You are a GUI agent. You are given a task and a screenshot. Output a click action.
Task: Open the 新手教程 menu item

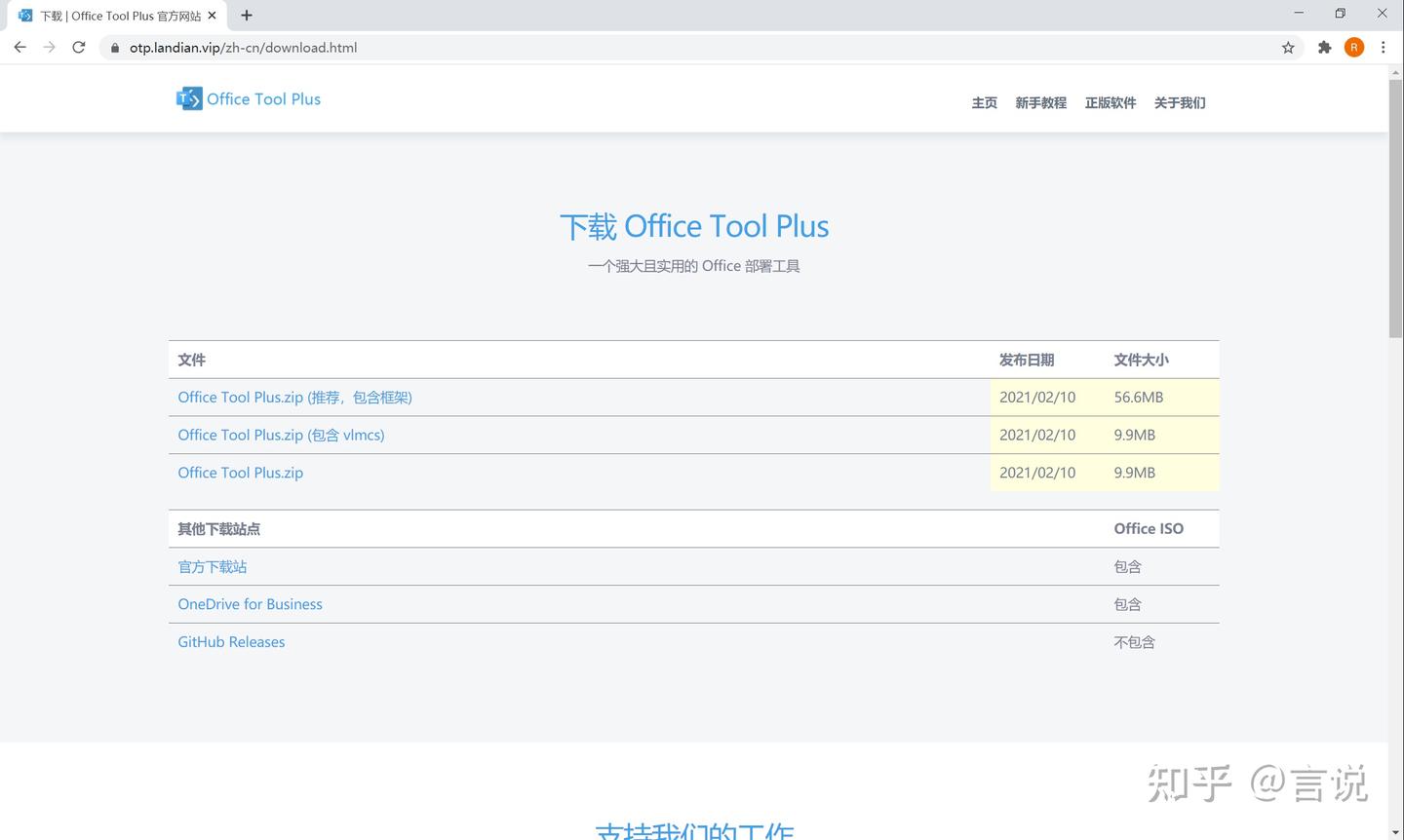[1040, 102]
